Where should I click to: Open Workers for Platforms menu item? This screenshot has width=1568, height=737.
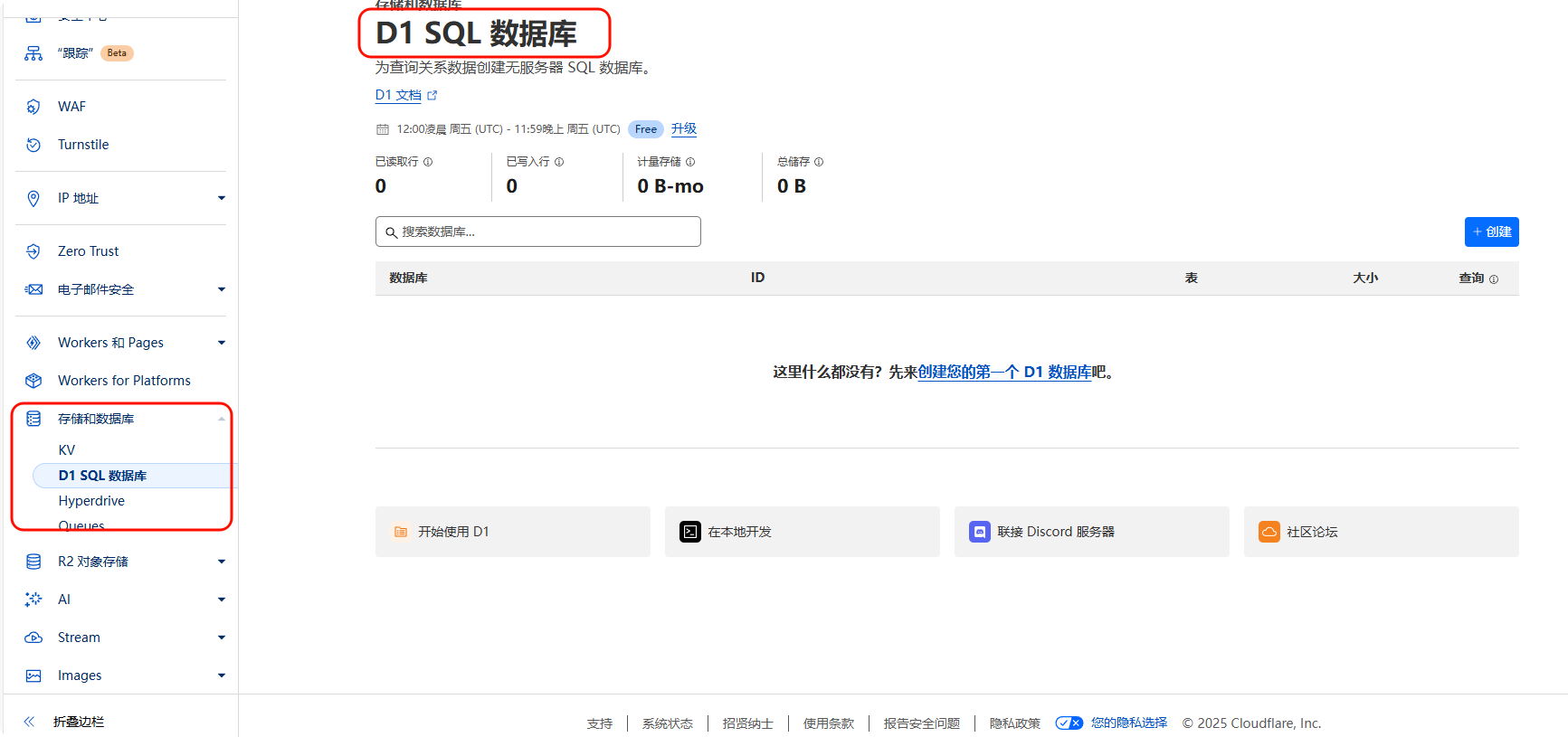click(x=124, y=381)
